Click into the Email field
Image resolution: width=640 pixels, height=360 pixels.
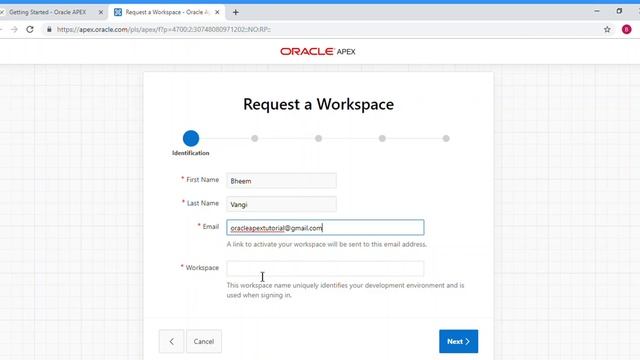point(325,227)
